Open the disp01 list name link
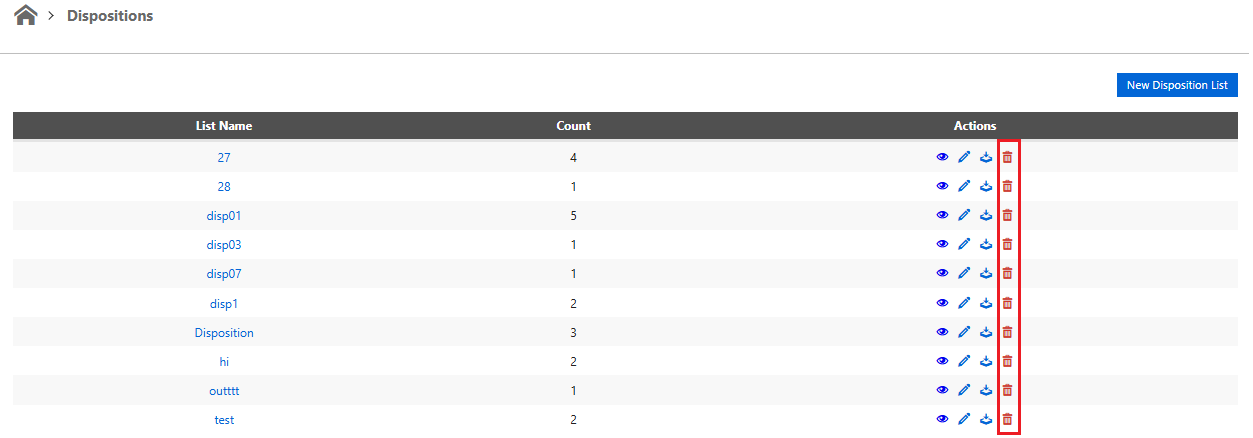The width and height of the screenshot is (1253, 438). point(224,215)
